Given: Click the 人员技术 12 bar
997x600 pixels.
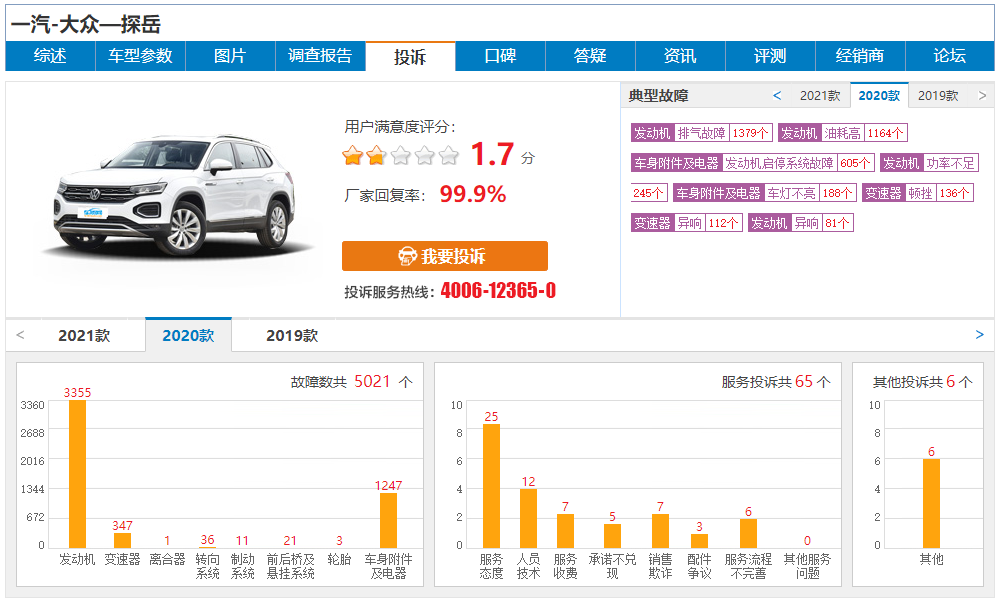Looking at the screenshot, I should (x=528, y=519).
